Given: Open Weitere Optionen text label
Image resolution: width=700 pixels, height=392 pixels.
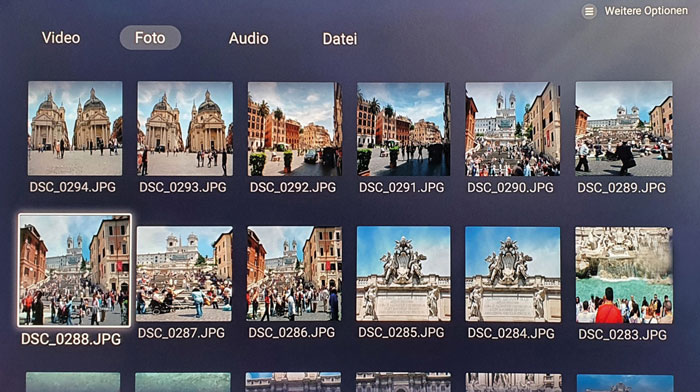Looking at the screenshot, I should coord(646,11).
